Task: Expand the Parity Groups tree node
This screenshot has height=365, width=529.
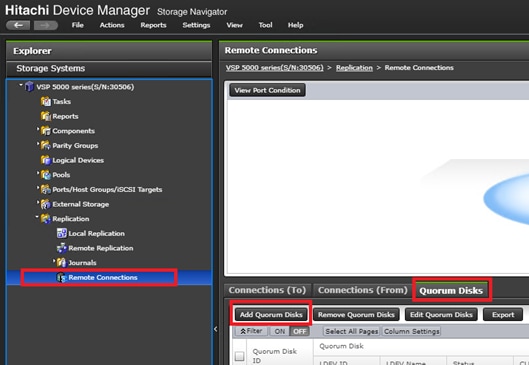Action: [38, 143]
